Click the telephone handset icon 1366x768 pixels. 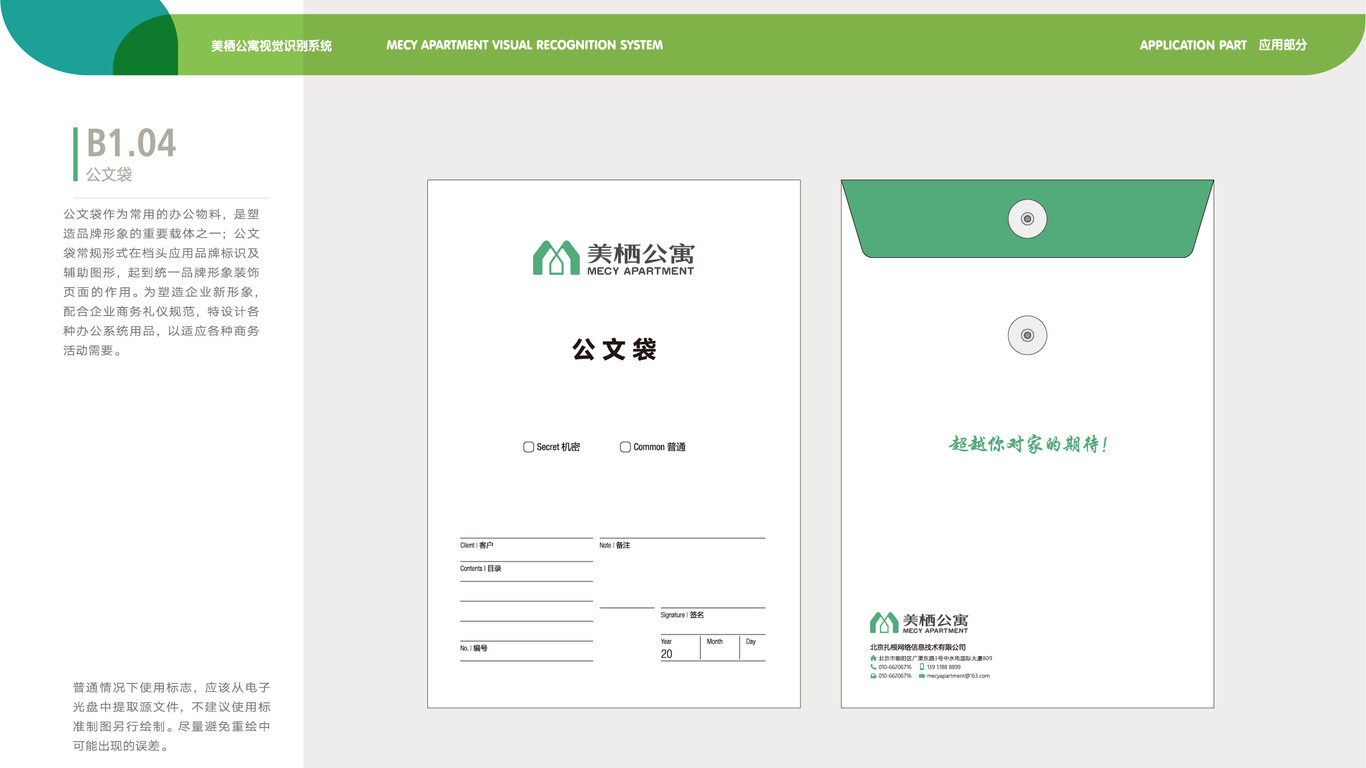[873, 667]
